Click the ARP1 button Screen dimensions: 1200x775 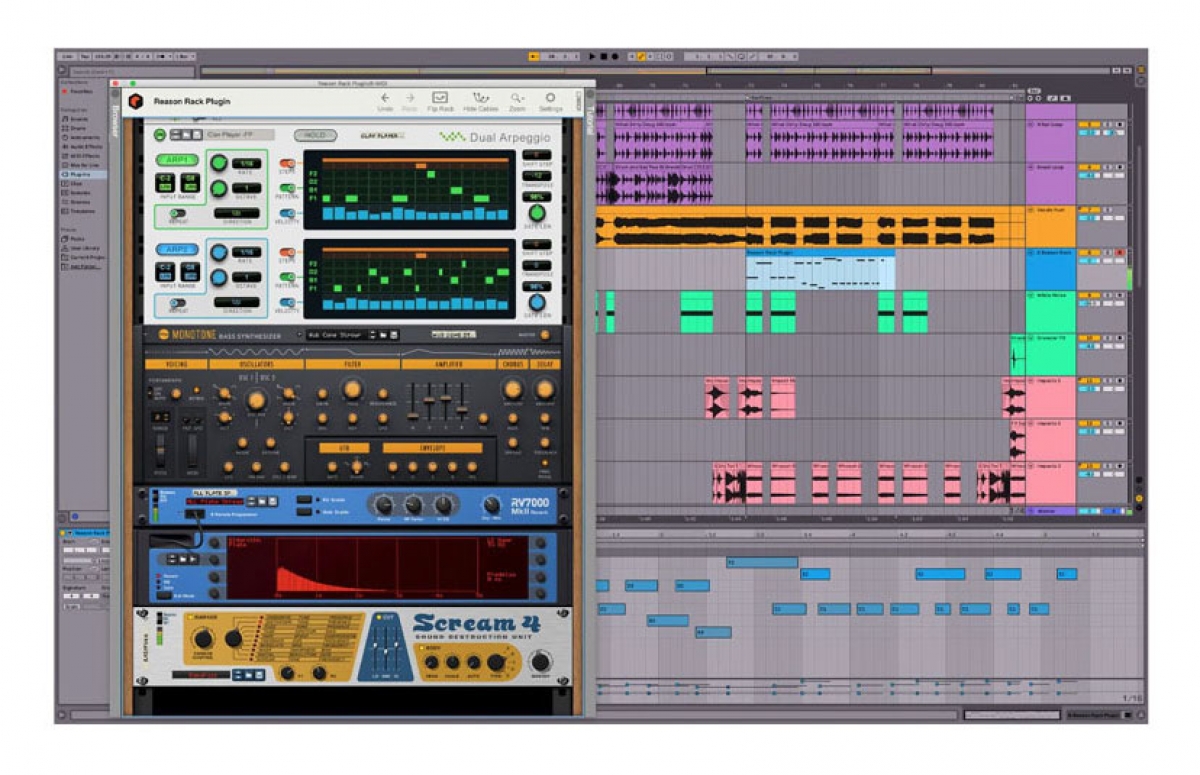point(176,160)
